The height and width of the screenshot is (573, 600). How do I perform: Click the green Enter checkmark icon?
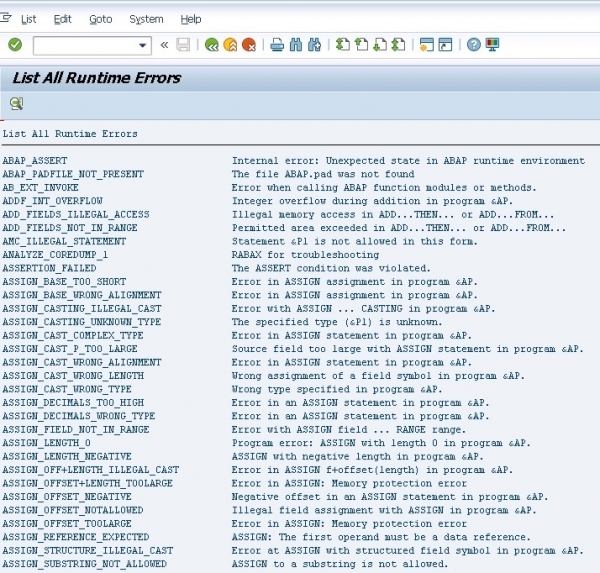[x=14, y=45]
